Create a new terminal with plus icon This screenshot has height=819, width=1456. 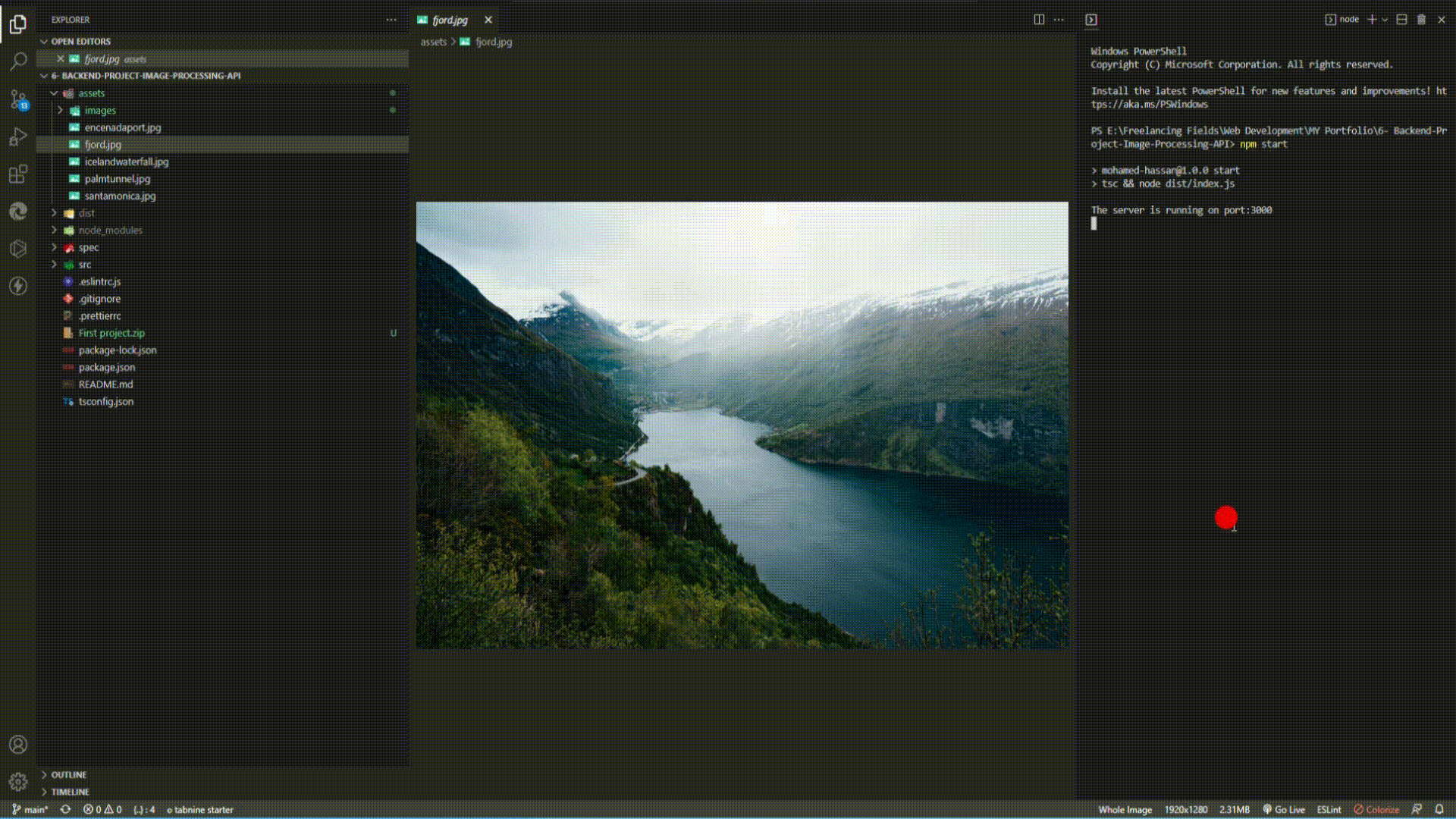pyautogui.click(x=1372, y=20)
